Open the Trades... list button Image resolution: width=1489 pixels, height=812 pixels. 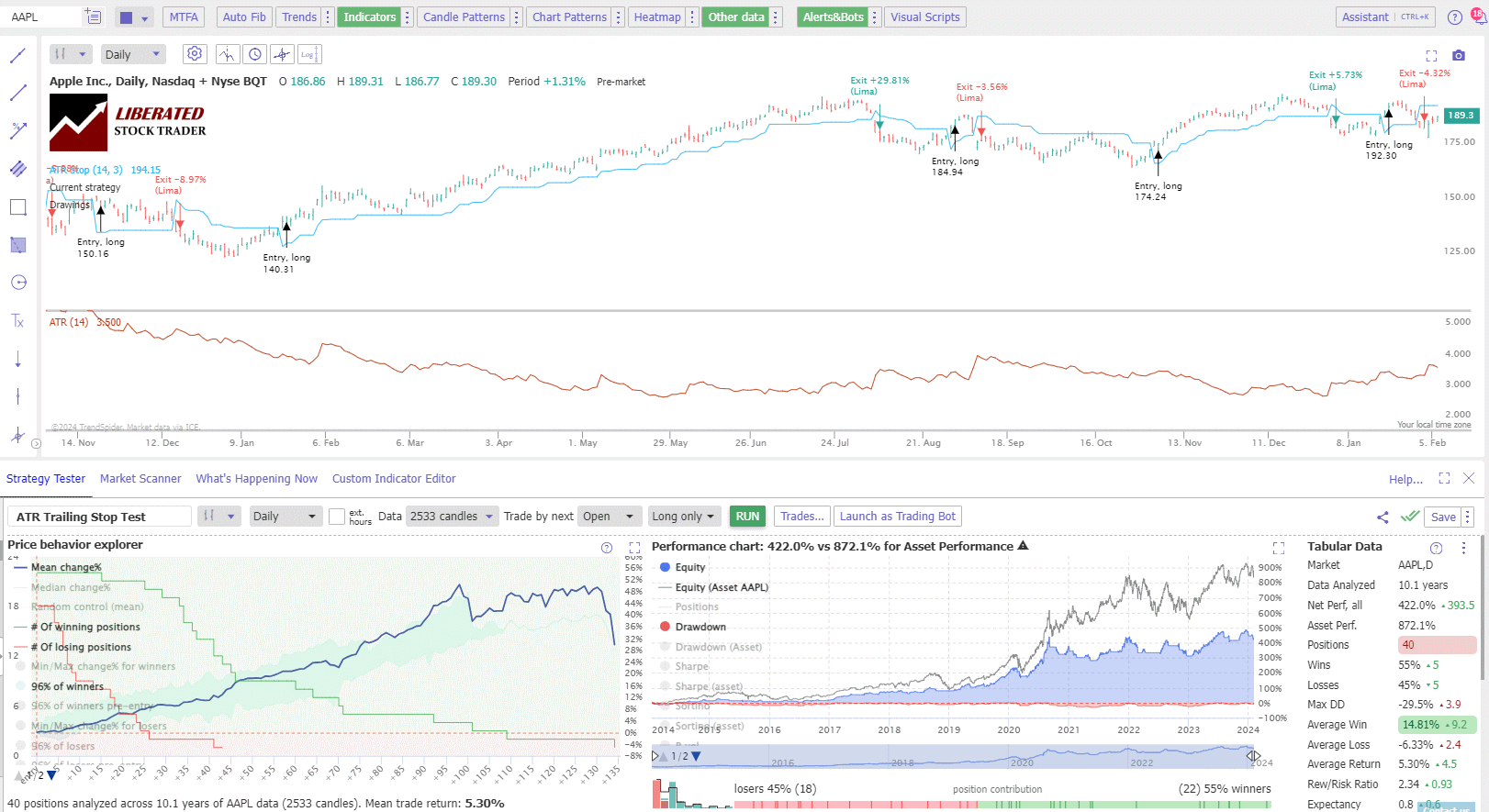pos(802,517)
